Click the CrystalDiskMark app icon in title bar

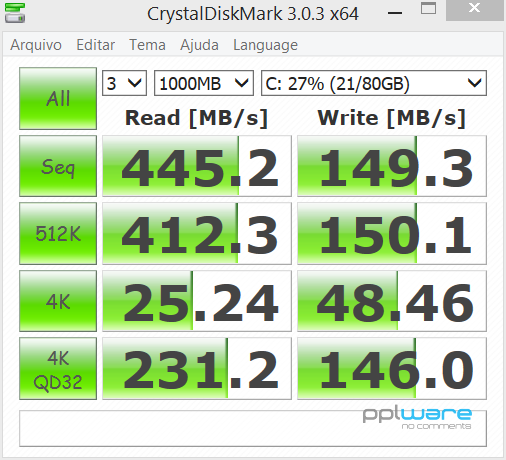(x=15, y=13)
